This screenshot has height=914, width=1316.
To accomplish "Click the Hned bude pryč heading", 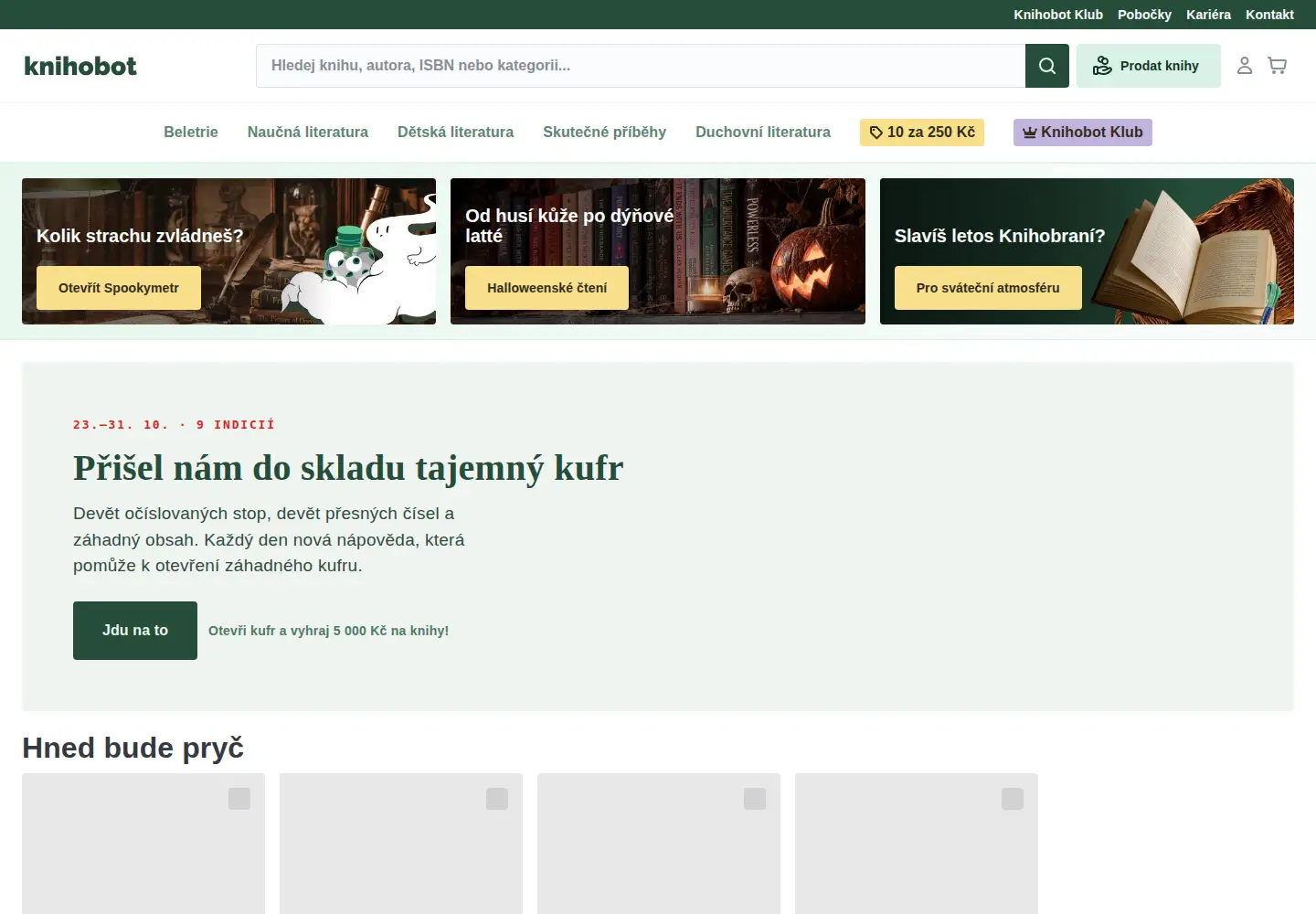I will (x=133, y=748).
